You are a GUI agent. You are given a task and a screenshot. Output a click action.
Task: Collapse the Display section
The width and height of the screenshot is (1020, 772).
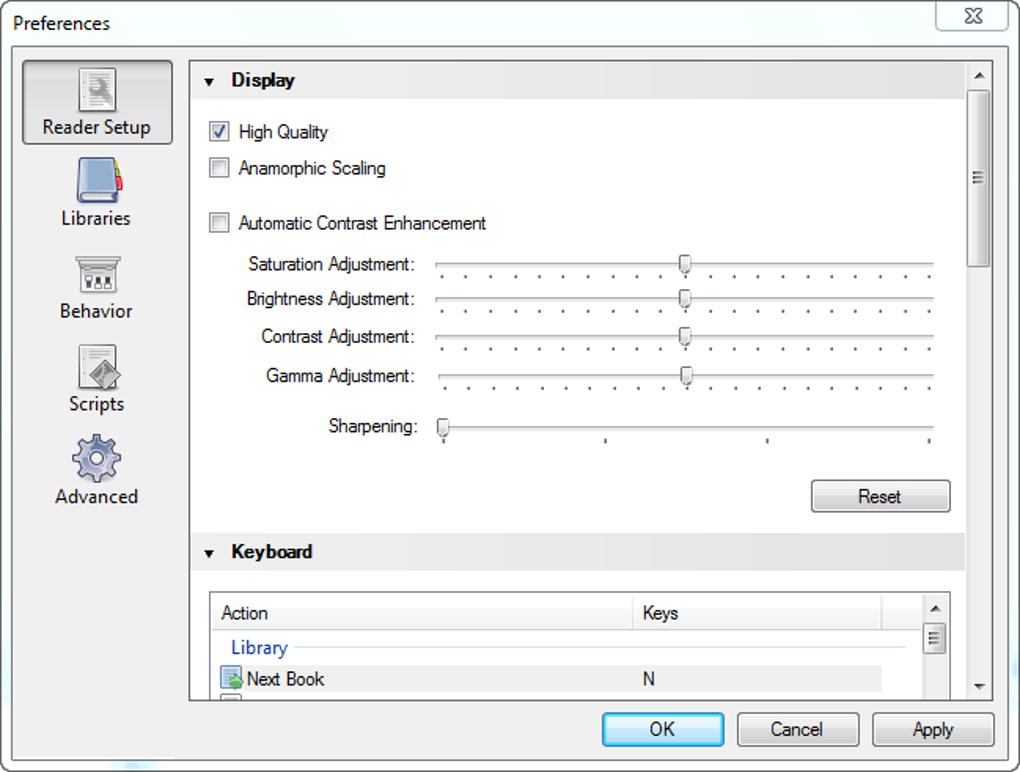pyautogui.click(x=209, y=81)
